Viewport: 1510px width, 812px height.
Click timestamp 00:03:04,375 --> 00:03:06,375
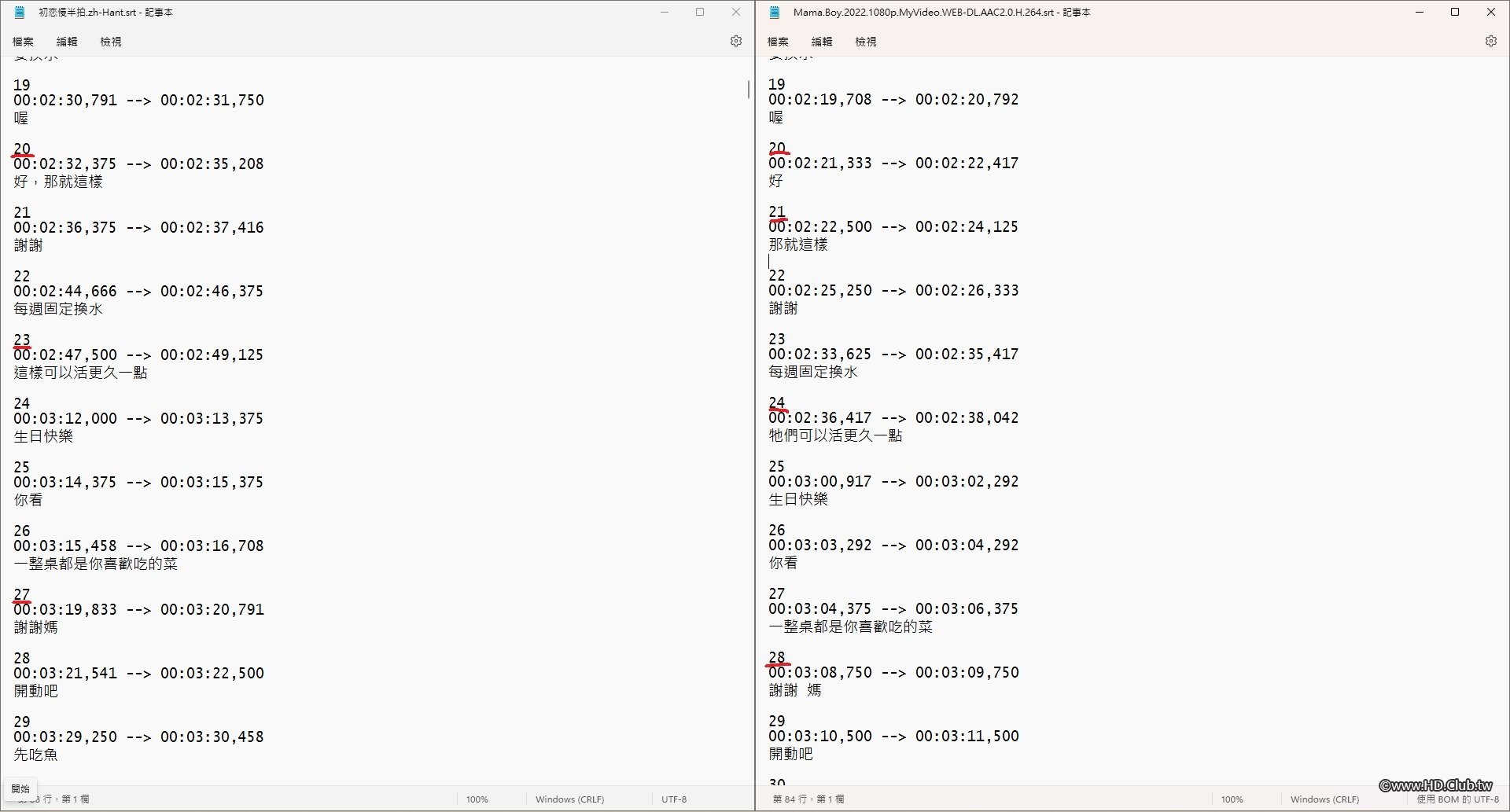[x=893, y=609]
